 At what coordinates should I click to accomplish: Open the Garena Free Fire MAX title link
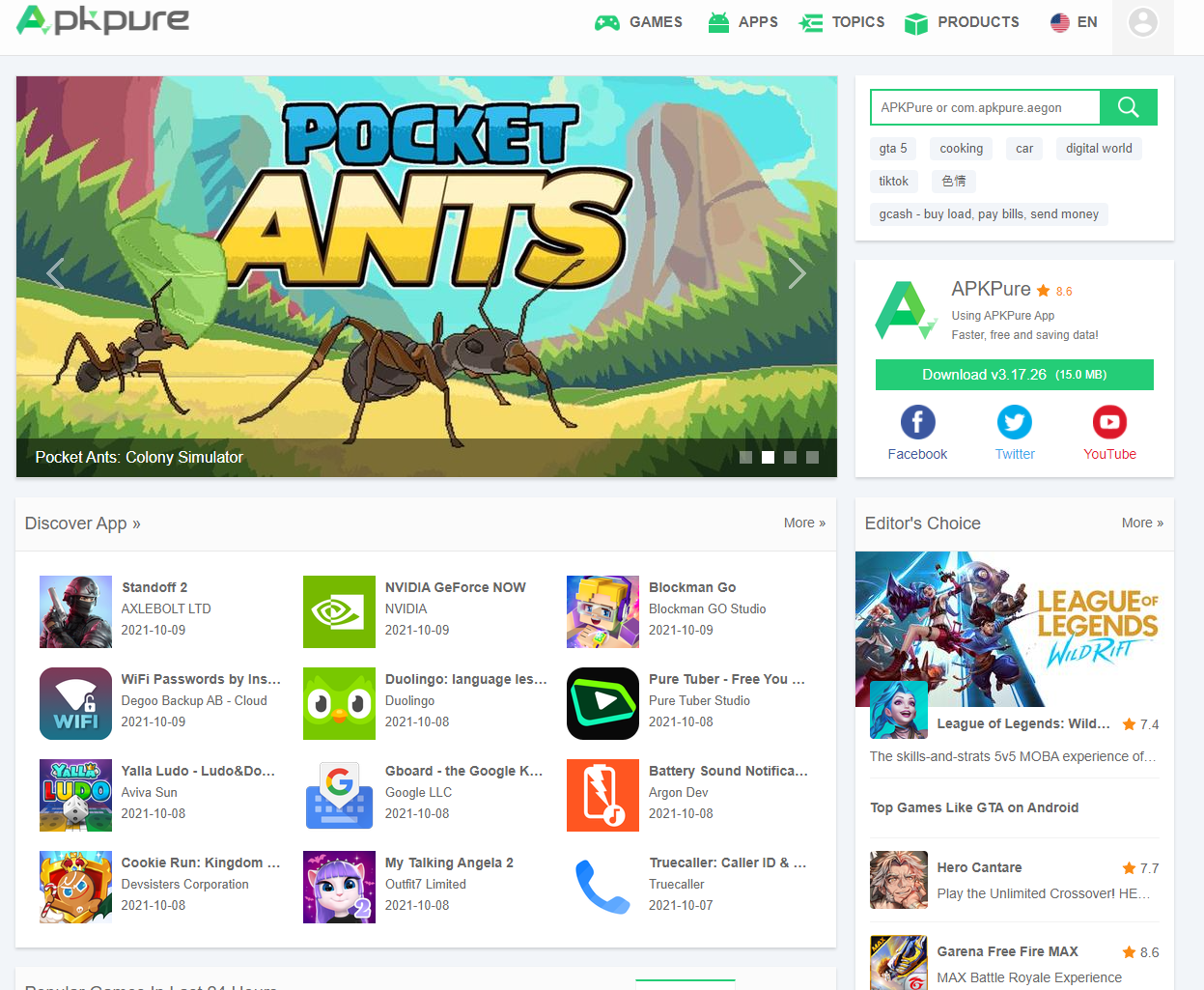pyautogui.click(x=1007, y=951)
